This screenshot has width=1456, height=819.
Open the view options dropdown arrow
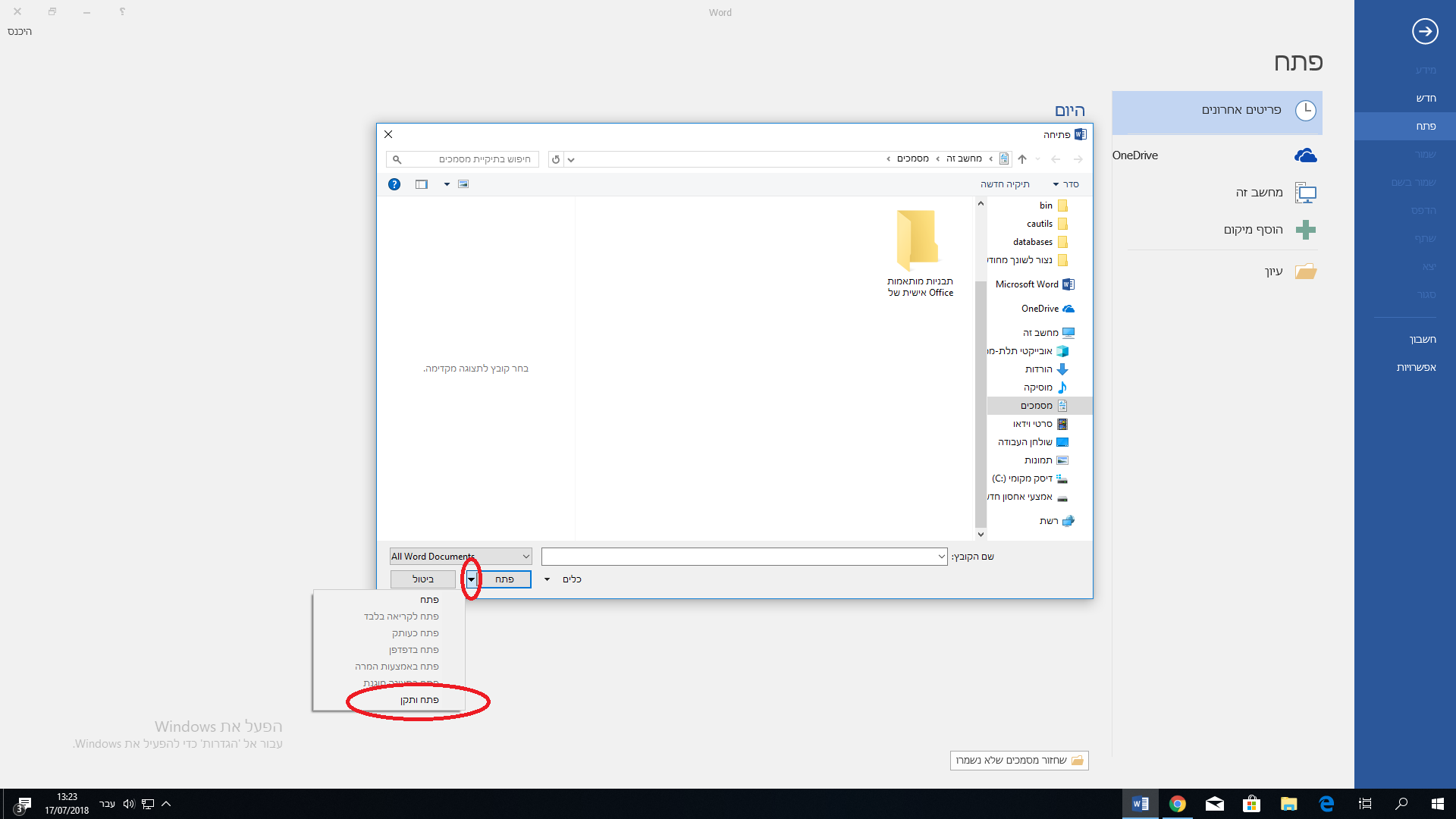pyautogui.click(x=447, y=184)
